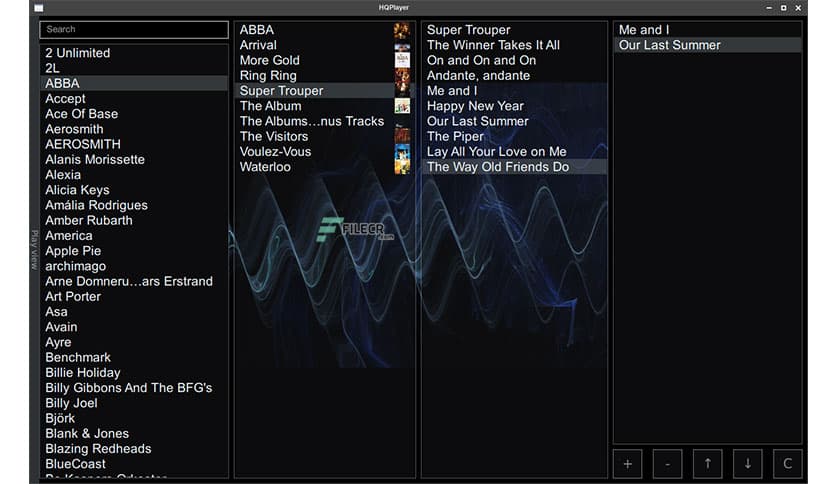Image resolution: width=836 pixels, height=484 pixels.
Task: Select track The Winner Takes It All
Action: click(515, 45)
